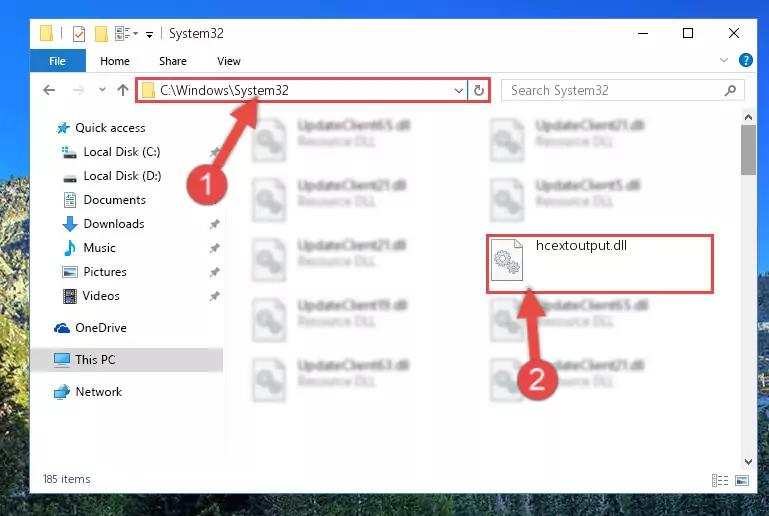Open the recent locations dropdown
Image resolution: width=769 pixels, height=516 pixels.
tap(102, 90)
